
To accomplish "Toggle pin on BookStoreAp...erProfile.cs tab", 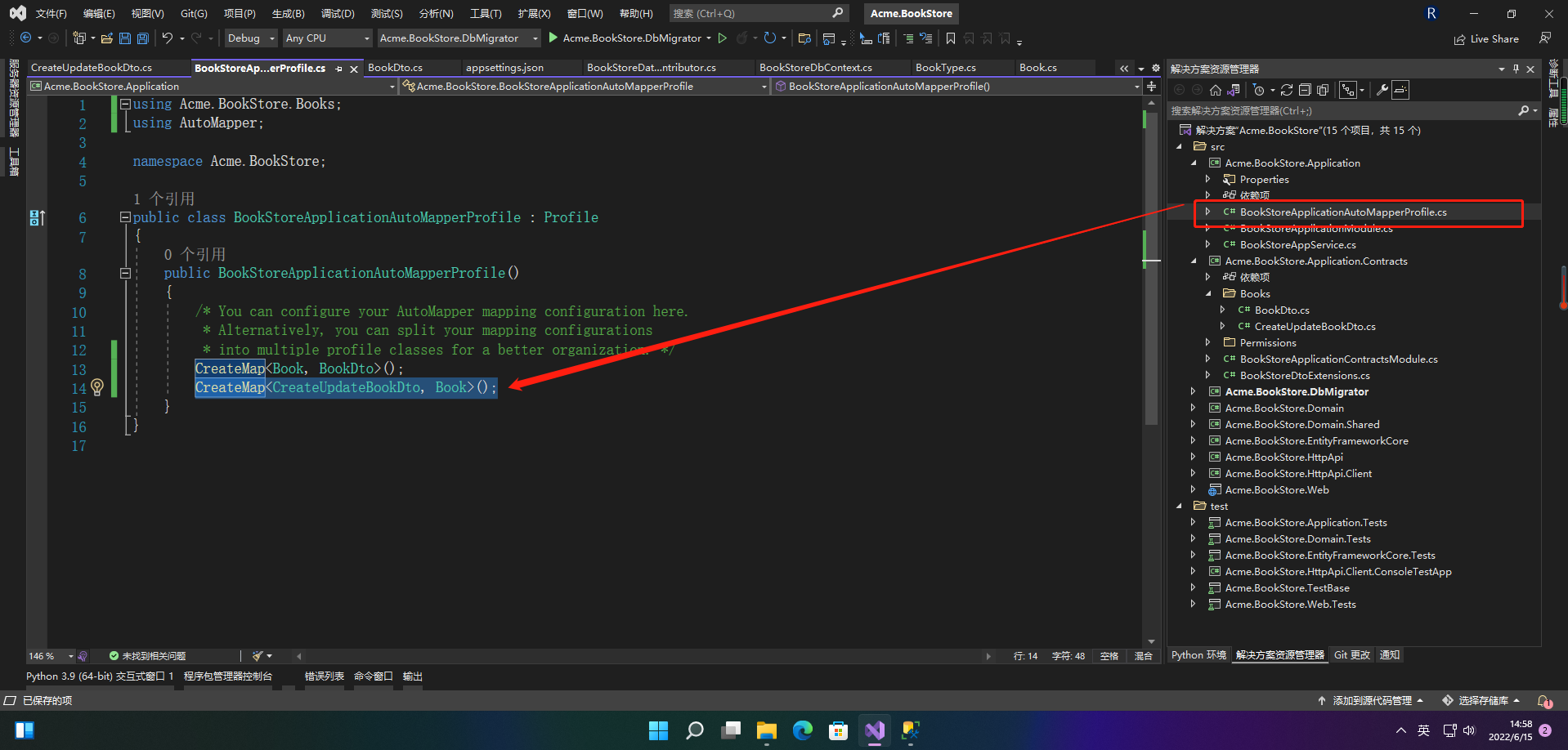I will click(339, 69).
